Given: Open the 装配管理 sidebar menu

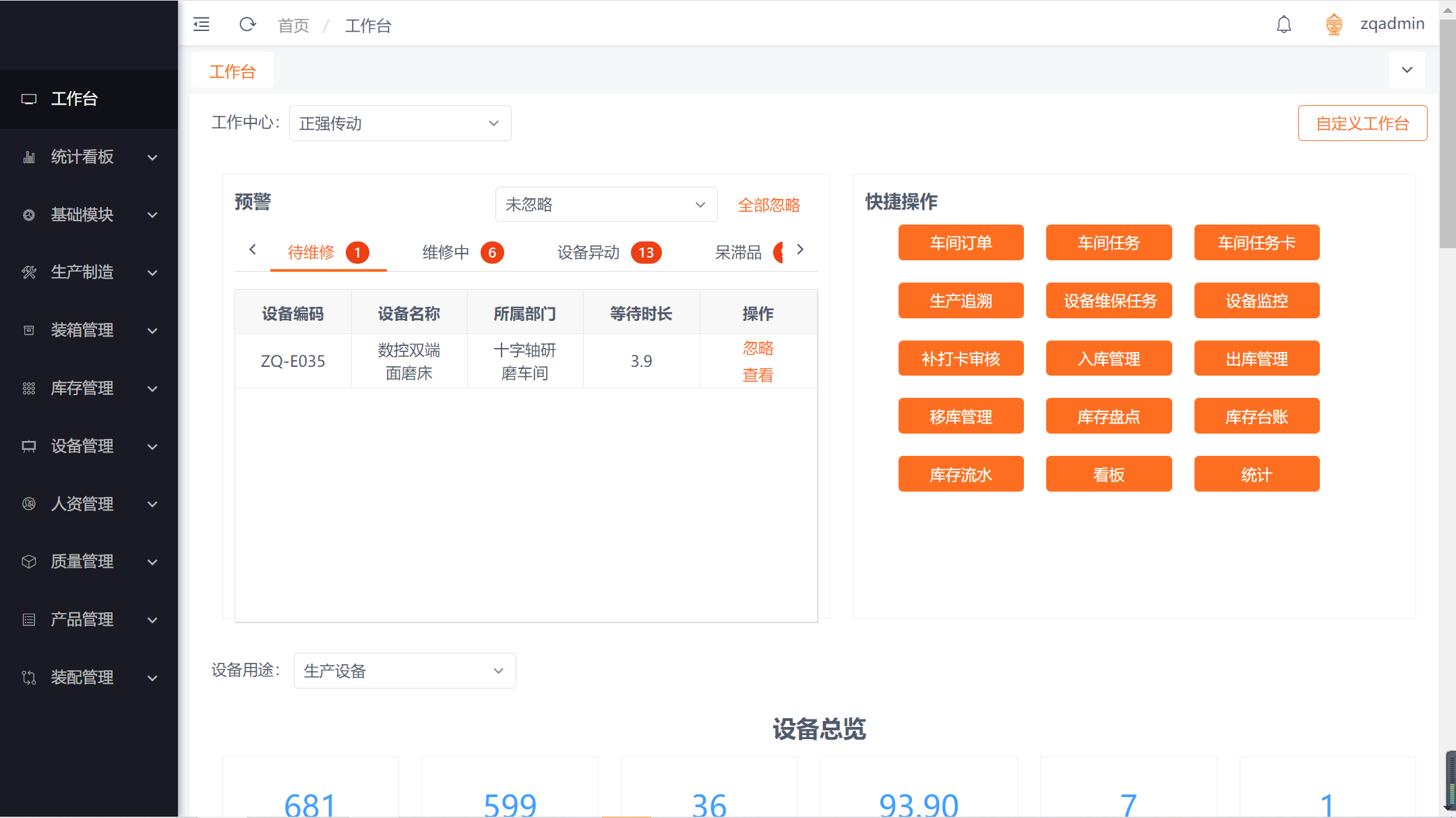Looking at the screenshot, I should tap(89, 678).
